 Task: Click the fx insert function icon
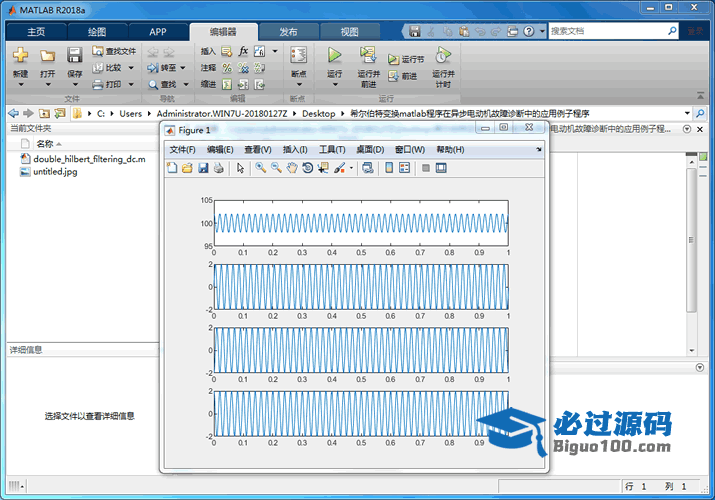coord(243,51)
